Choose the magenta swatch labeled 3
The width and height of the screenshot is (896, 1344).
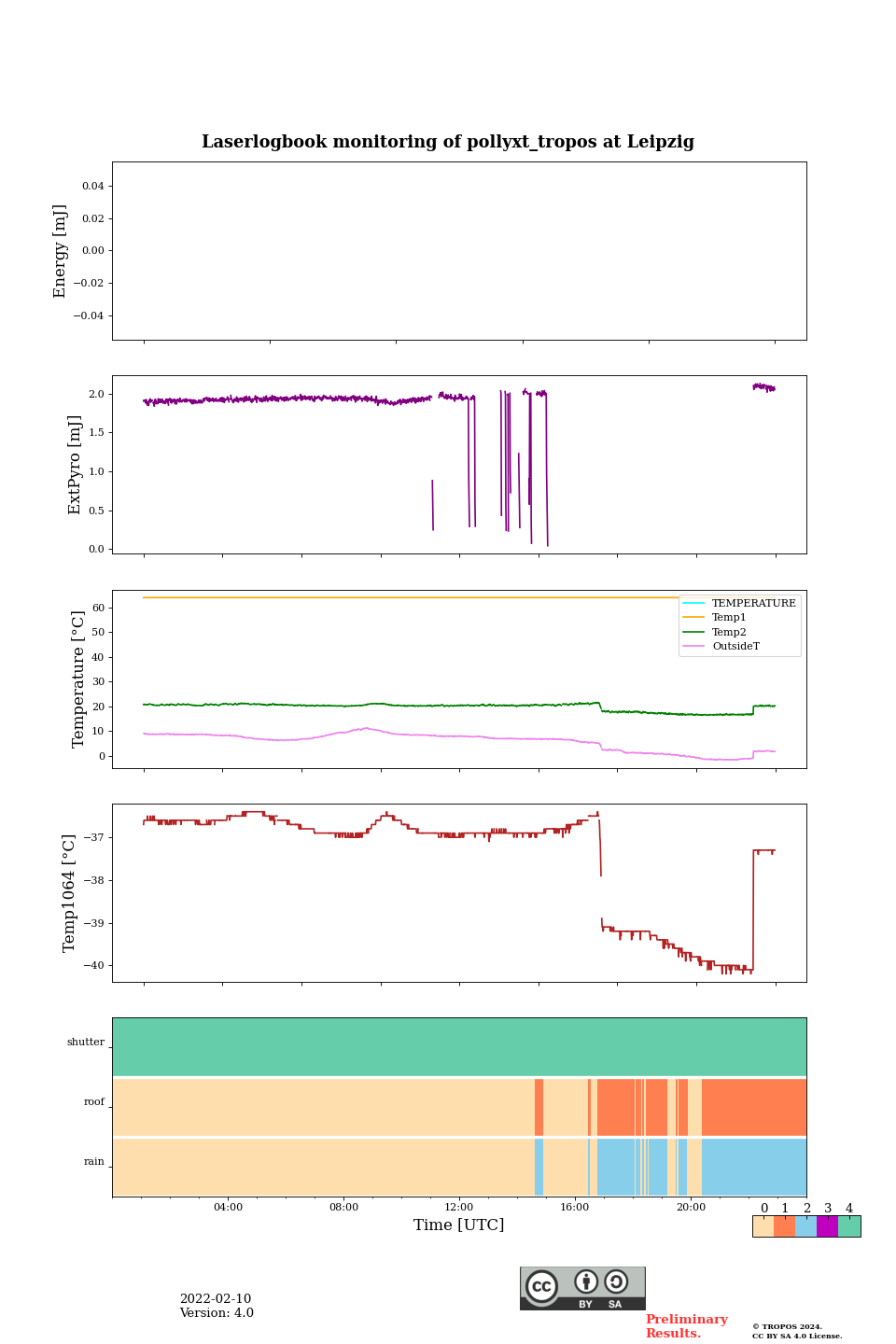click(x=827, y=1226)
